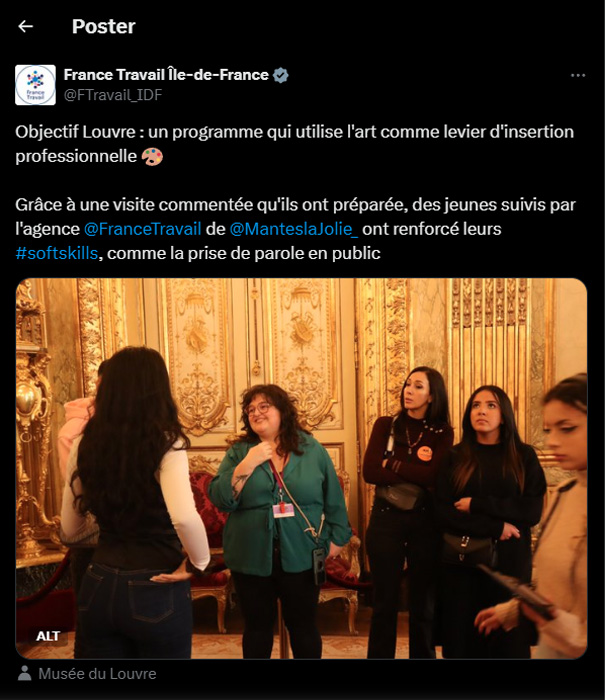Open France Travail profile avatar

35,85
